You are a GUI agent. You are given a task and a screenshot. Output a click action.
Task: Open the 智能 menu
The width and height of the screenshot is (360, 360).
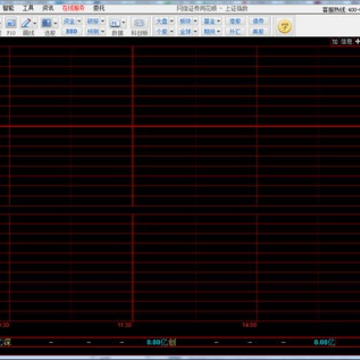(x=8, y=8)
